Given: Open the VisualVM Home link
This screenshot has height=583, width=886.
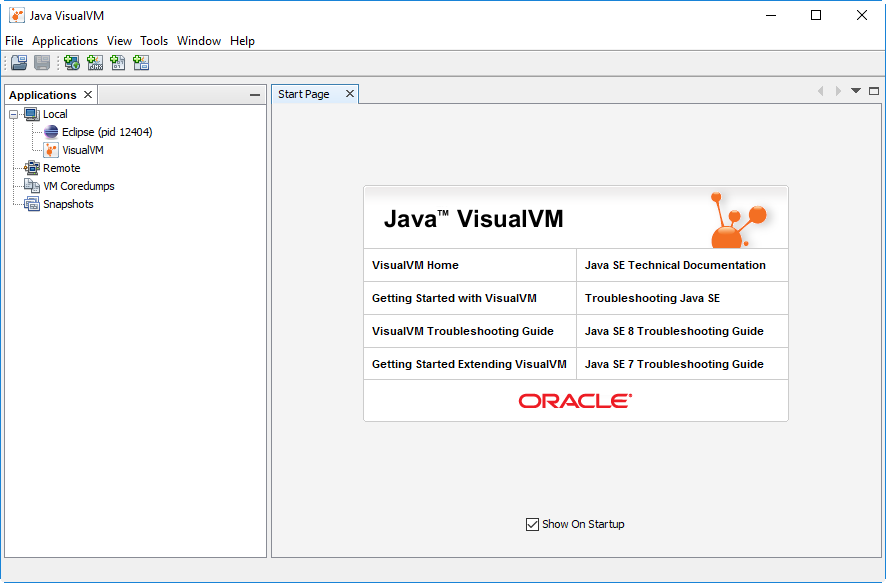Looking at the screenshot, I should coord(415,265).
